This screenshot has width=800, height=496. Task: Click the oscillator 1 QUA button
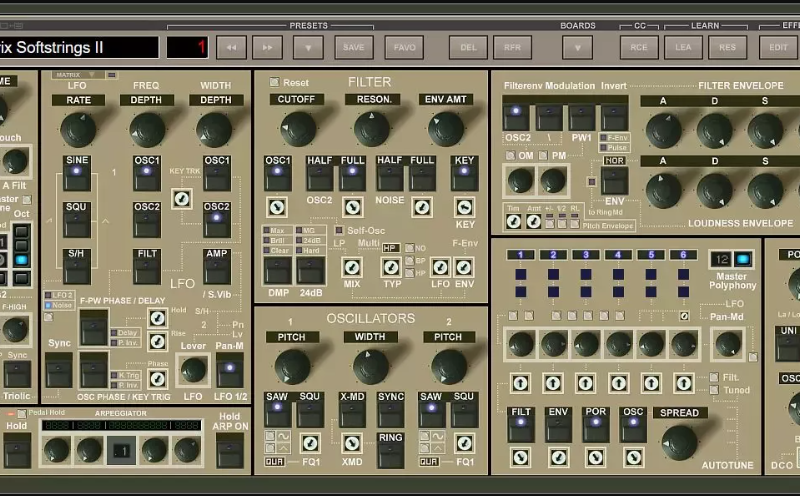pos(274,461)
